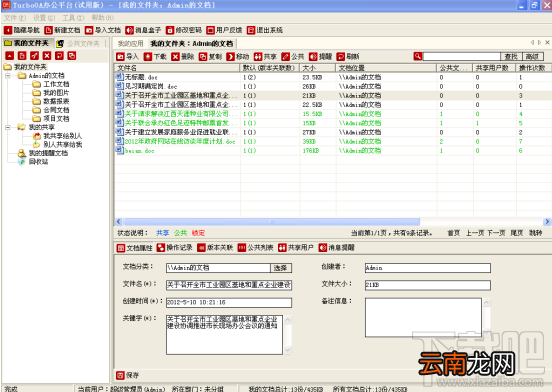Viewport: 552px width, 392px height.
Task: Click the 选择 button beside 文档分类
Action: point(281,268)
